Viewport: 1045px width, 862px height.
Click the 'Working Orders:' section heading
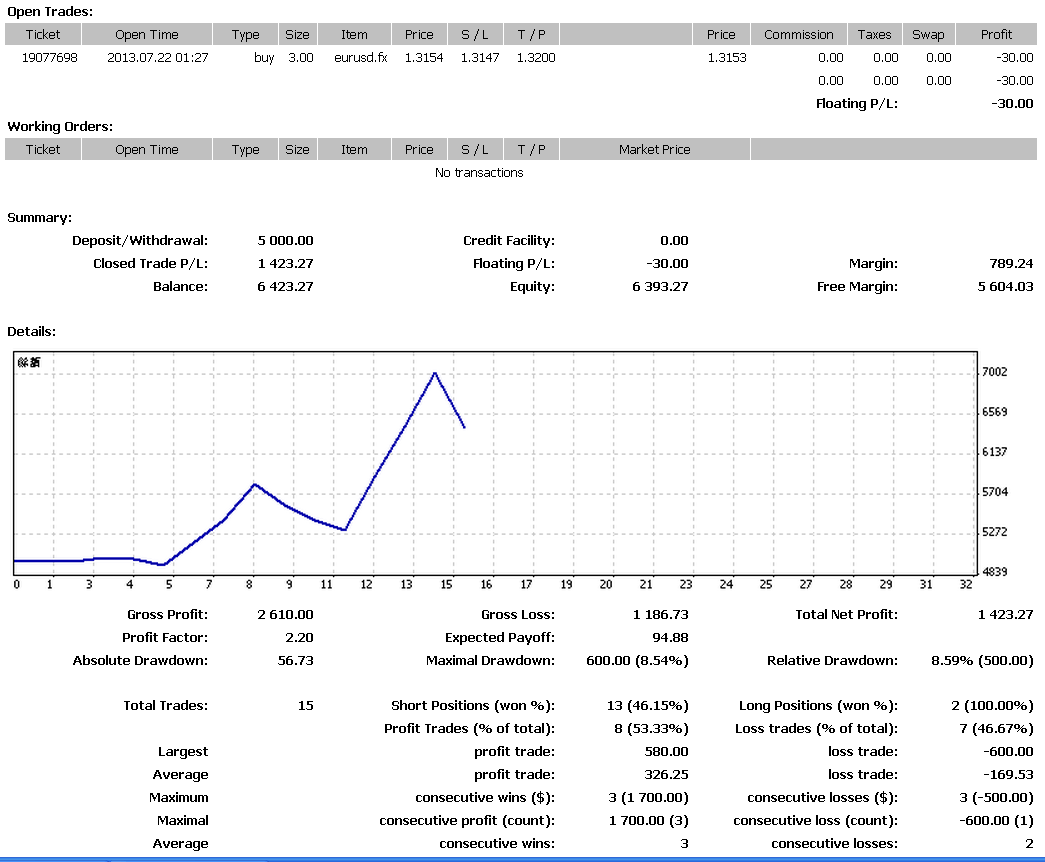pos(60,127)
